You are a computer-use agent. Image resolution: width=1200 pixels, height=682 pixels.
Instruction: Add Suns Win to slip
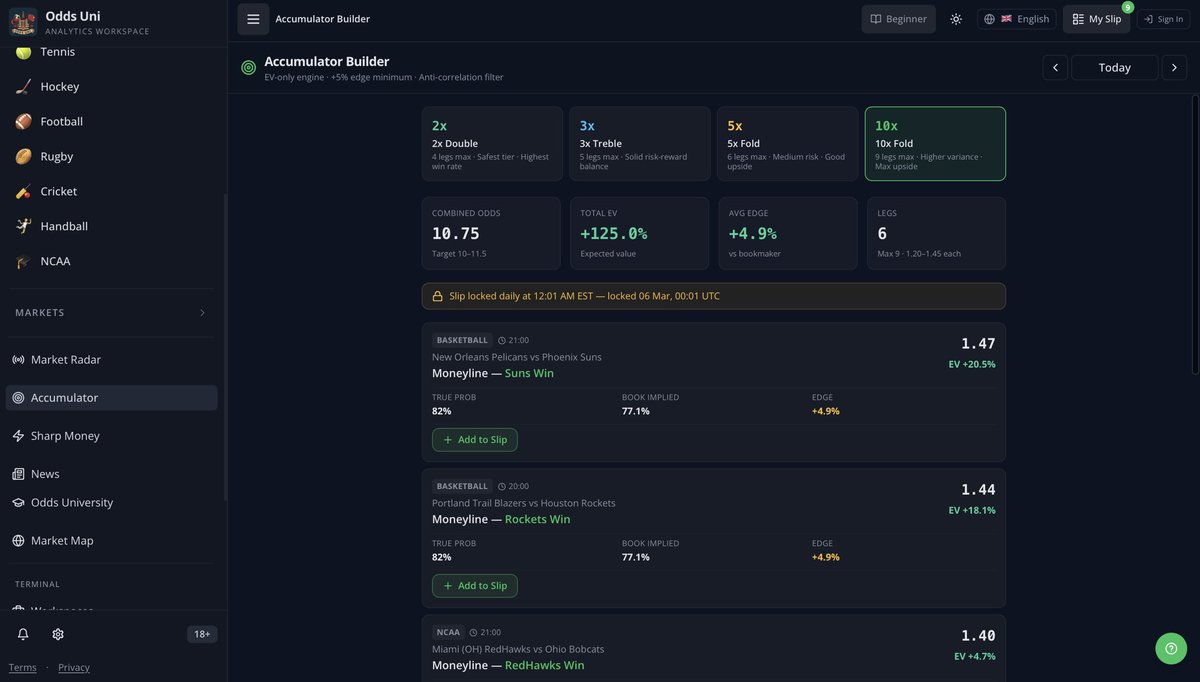click(475, 440)
